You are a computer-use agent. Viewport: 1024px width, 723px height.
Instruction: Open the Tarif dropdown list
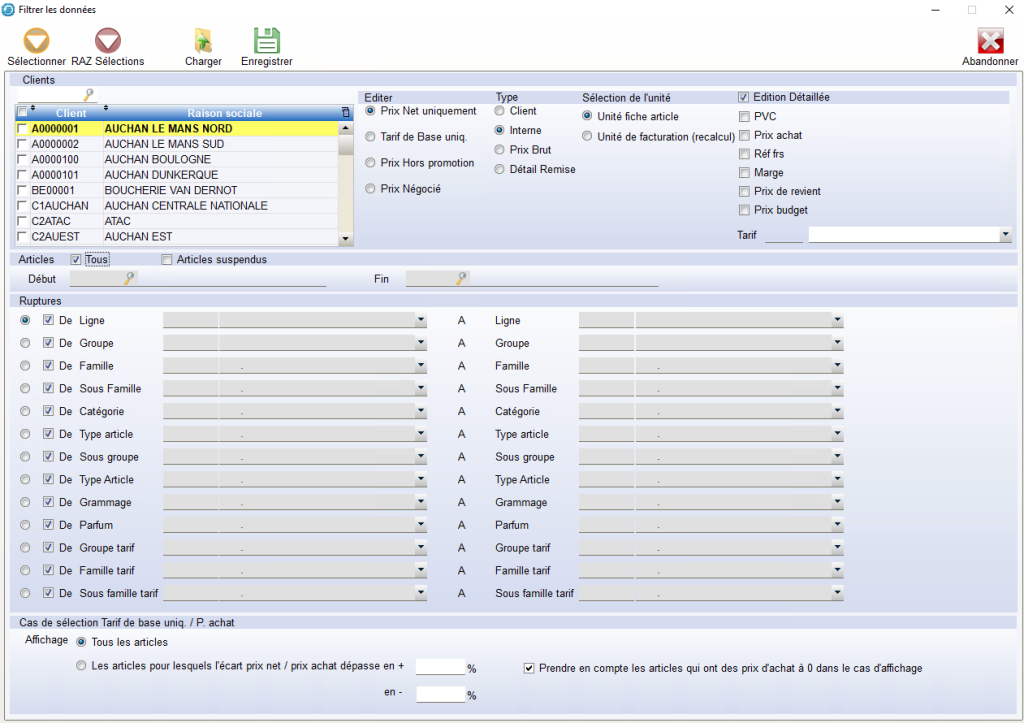[1004, 235]
